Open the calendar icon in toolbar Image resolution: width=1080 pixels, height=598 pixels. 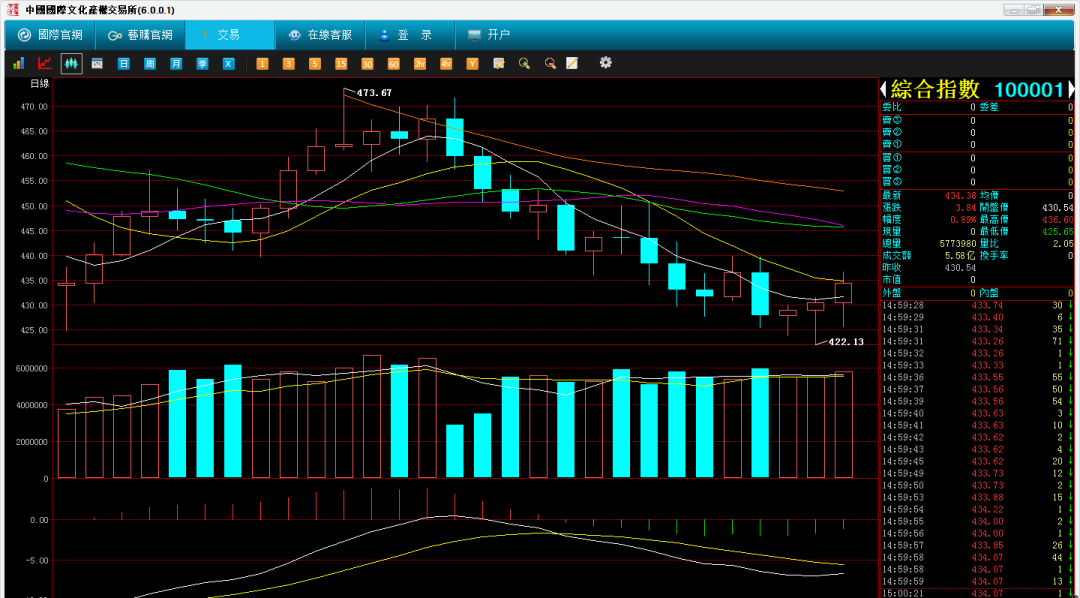[x=97, y=63]
